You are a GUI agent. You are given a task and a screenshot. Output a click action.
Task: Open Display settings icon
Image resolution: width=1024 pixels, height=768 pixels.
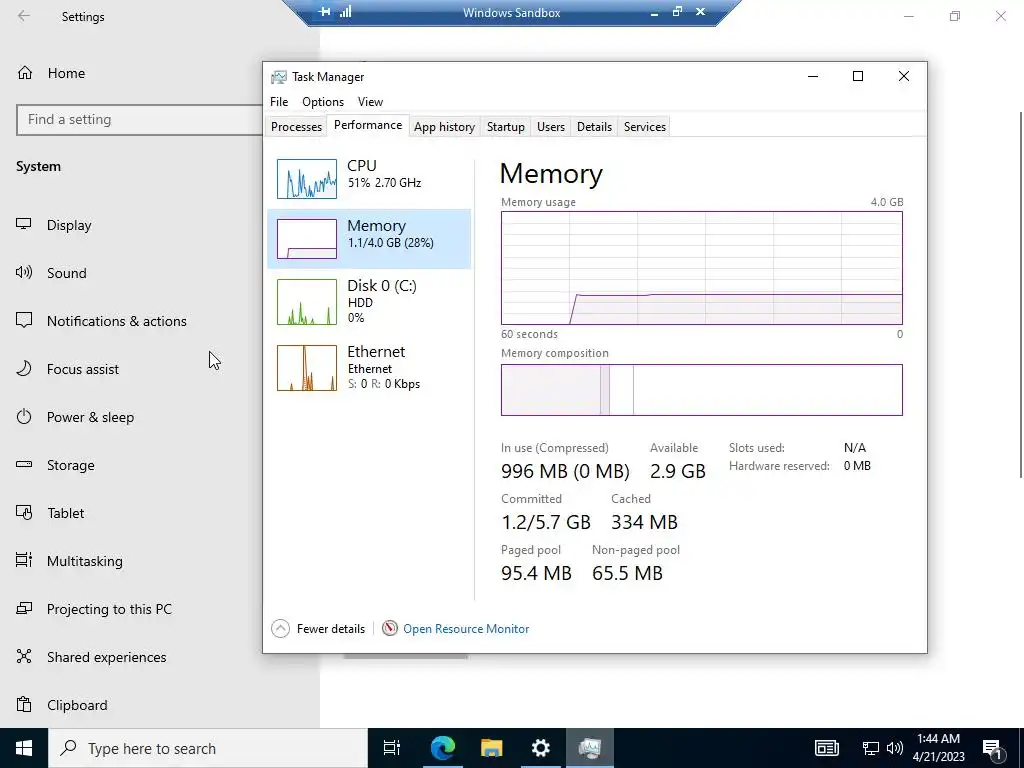[x=24, y=225]
